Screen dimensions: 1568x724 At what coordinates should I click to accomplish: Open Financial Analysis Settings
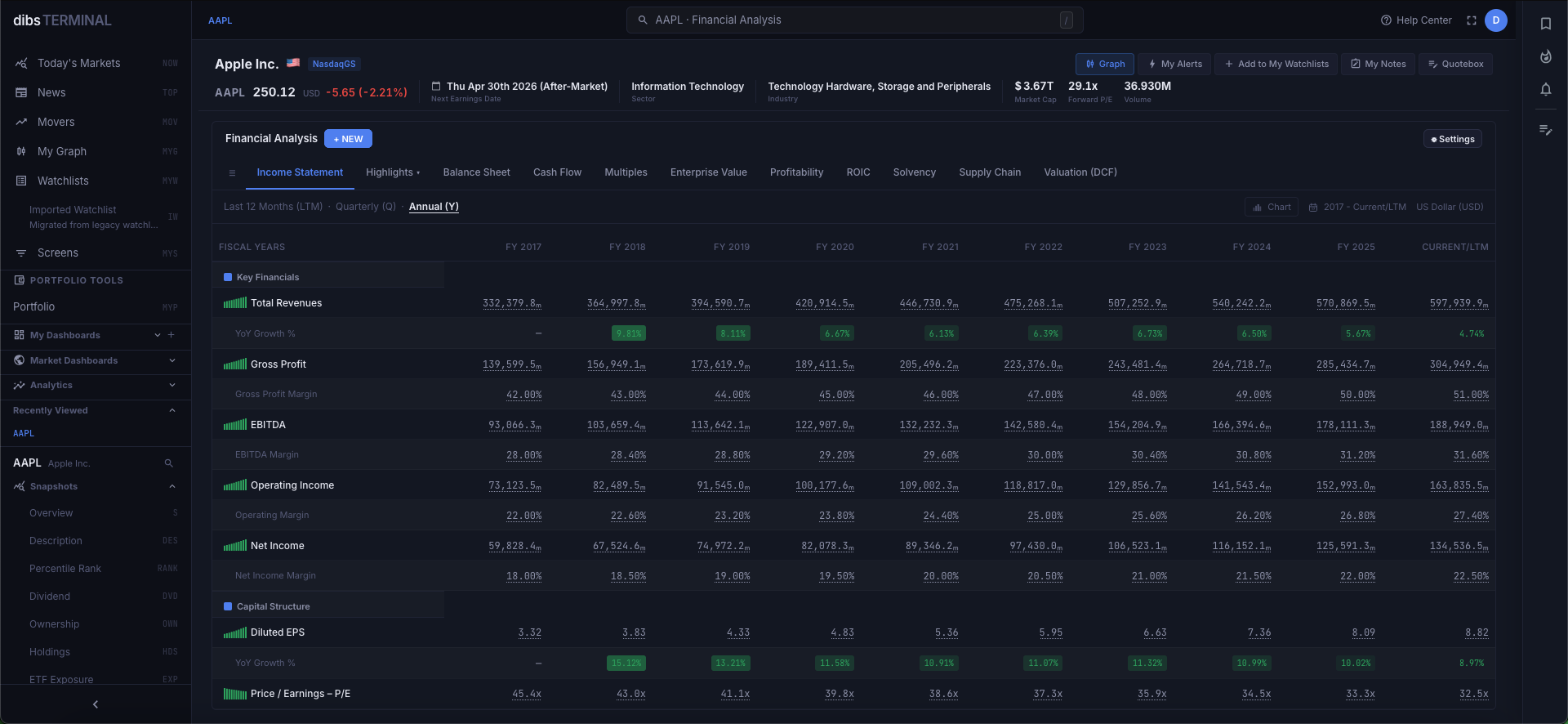click(1452, 139)
